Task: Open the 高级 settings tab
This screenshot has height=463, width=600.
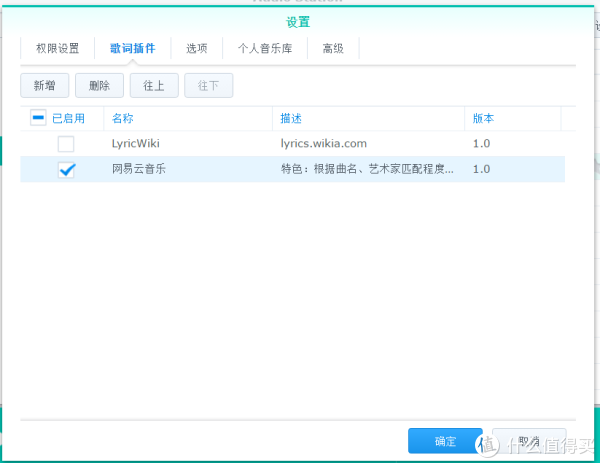Action: (x=333, y=48)
